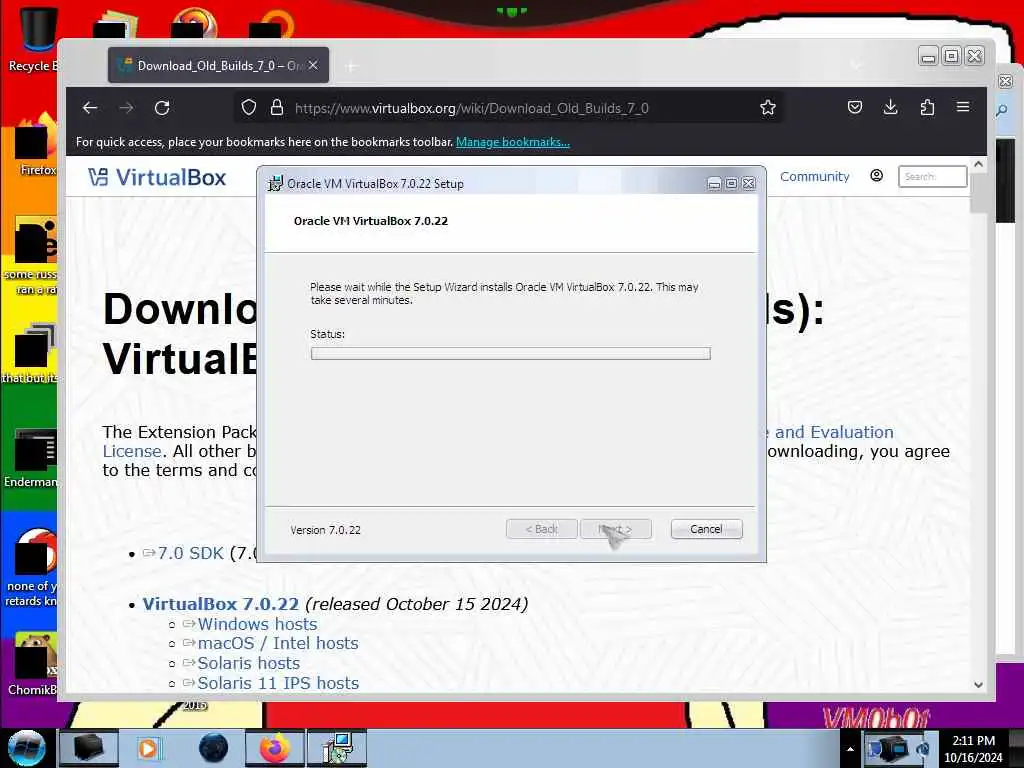
Task: Open VirtualBox 7.0.22 release link
Action: (221, 604)
